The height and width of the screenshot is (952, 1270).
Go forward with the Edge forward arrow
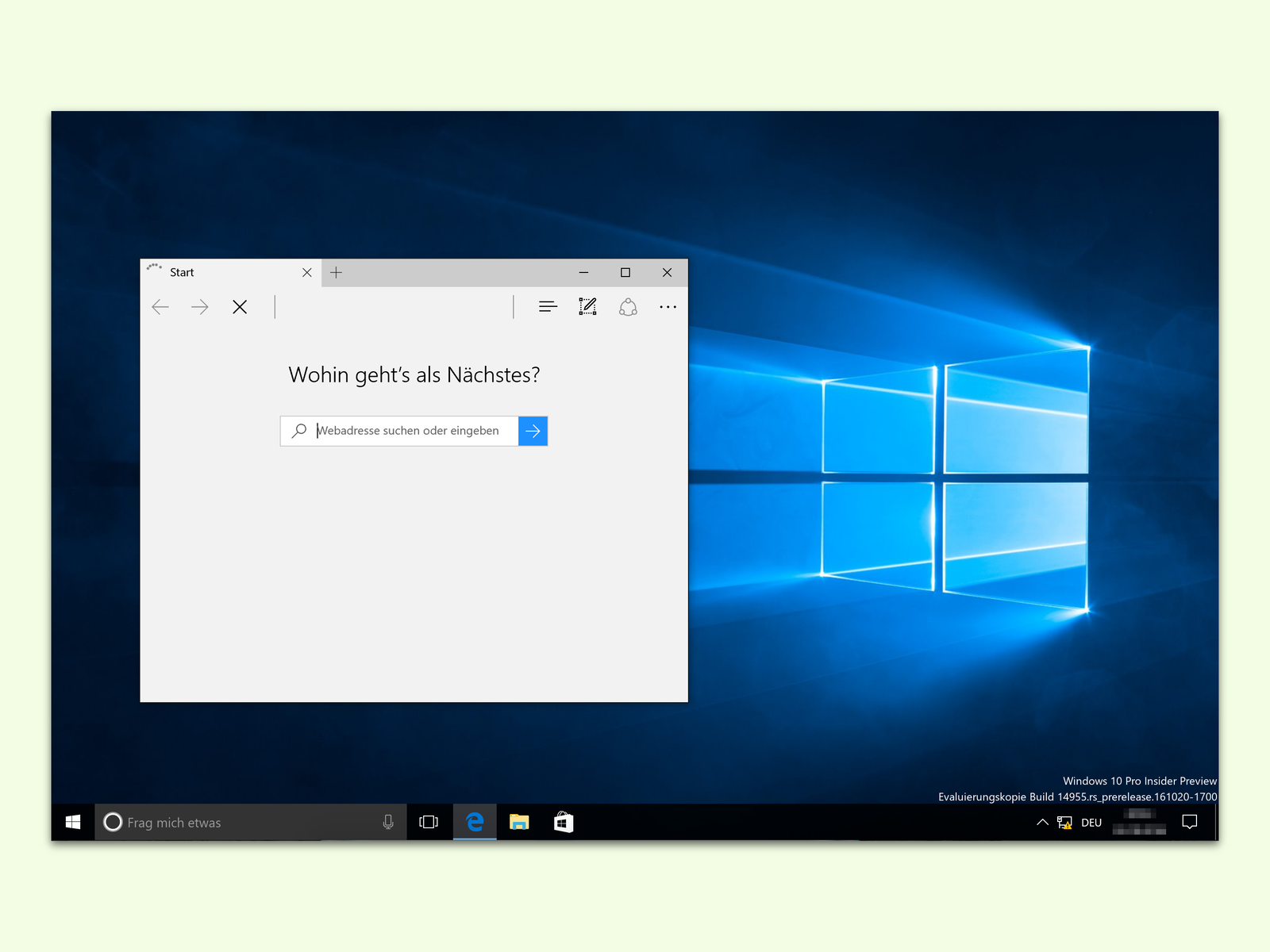coord(200,307)
